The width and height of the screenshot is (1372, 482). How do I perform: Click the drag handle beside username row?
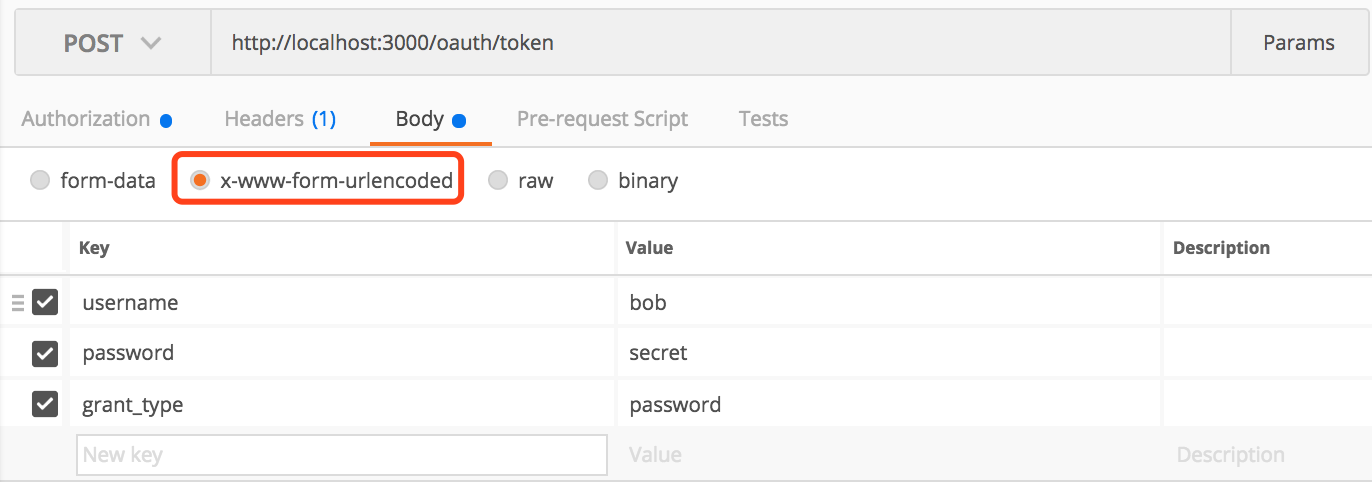pos(17,302)
